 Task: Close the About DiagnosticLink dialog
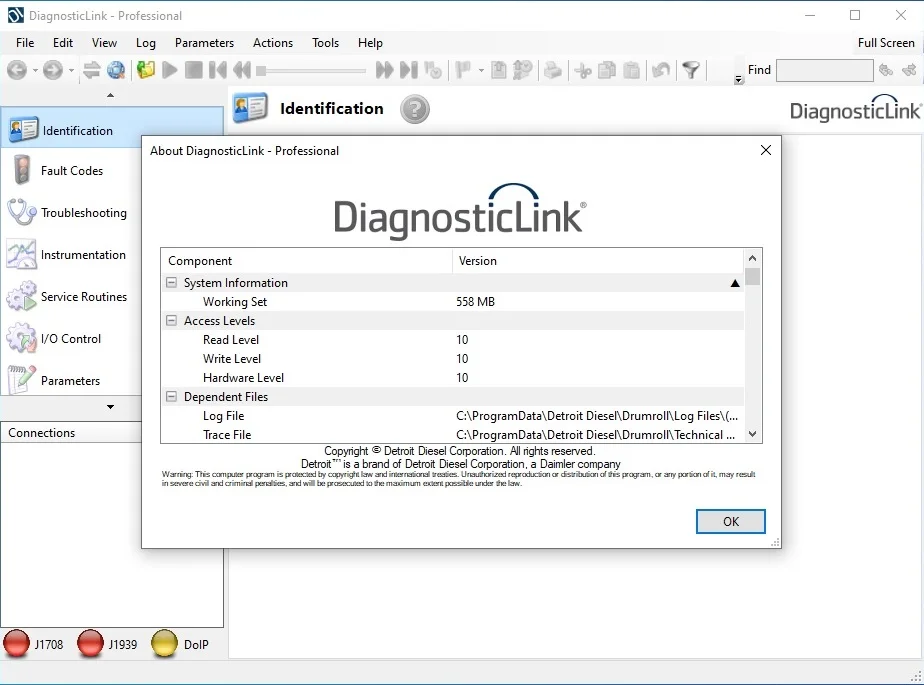tap(765, 150)
